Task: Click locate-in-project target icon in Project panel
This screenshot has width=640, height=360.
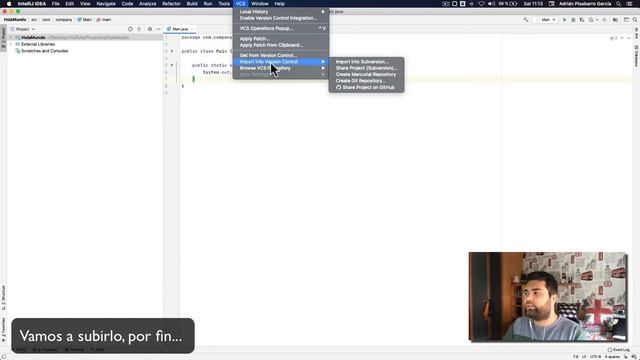Action: pos(130,29)
